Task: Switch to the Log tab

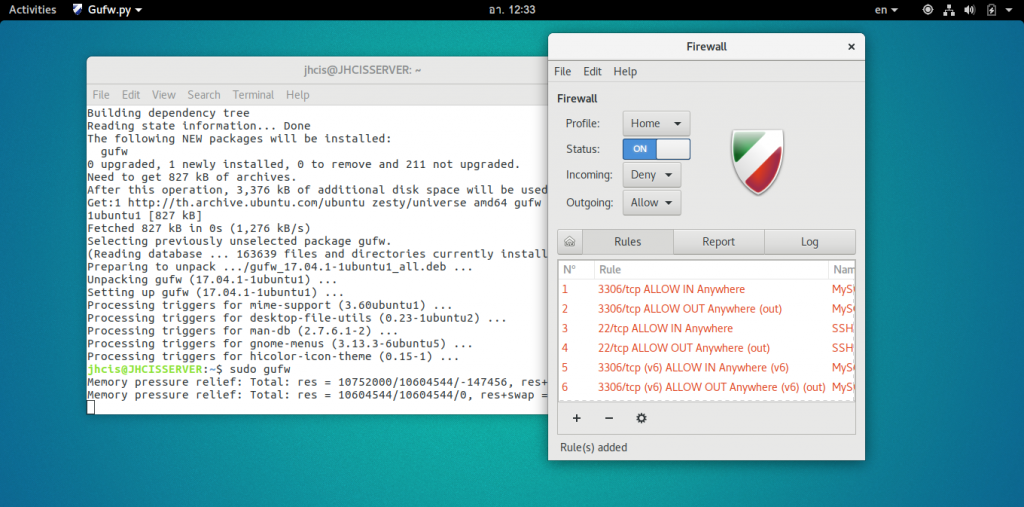Action: pyautogui.click(x=810, y=242)
